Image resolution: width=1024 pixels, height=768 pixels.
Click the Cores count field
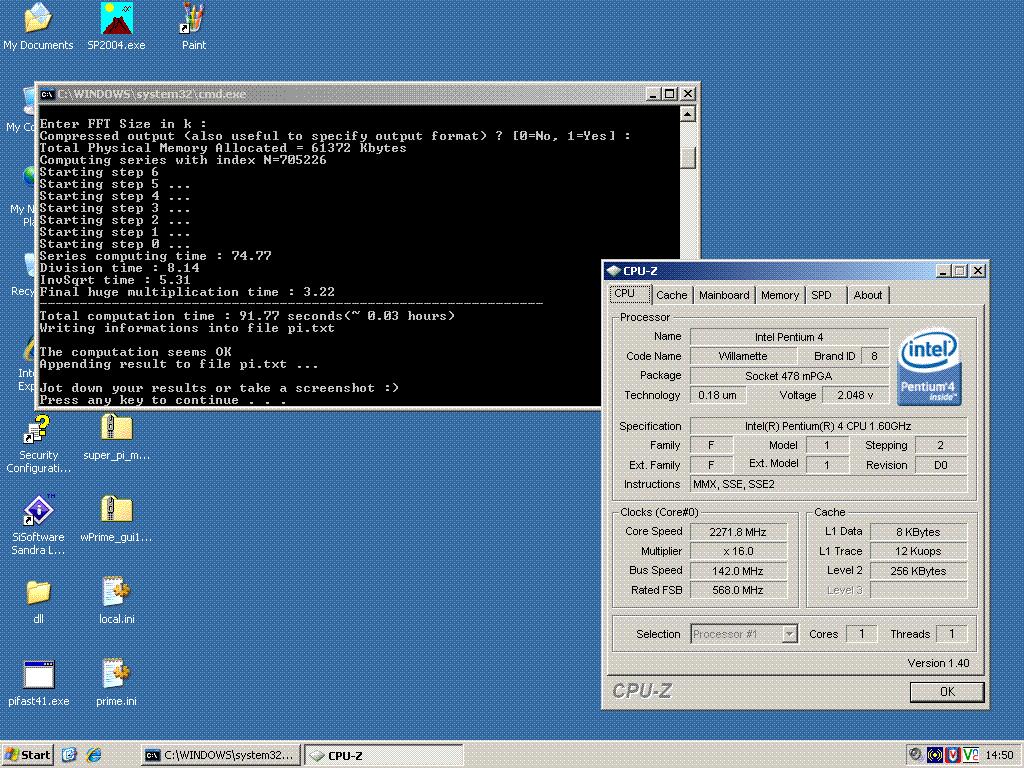point(861,633)
